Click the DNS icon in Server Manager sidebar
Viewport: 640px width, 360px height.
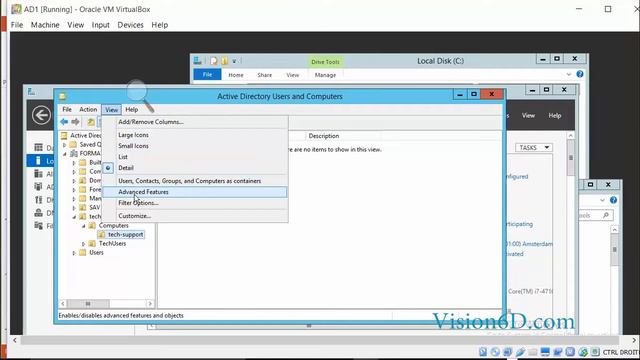point(39,213)
